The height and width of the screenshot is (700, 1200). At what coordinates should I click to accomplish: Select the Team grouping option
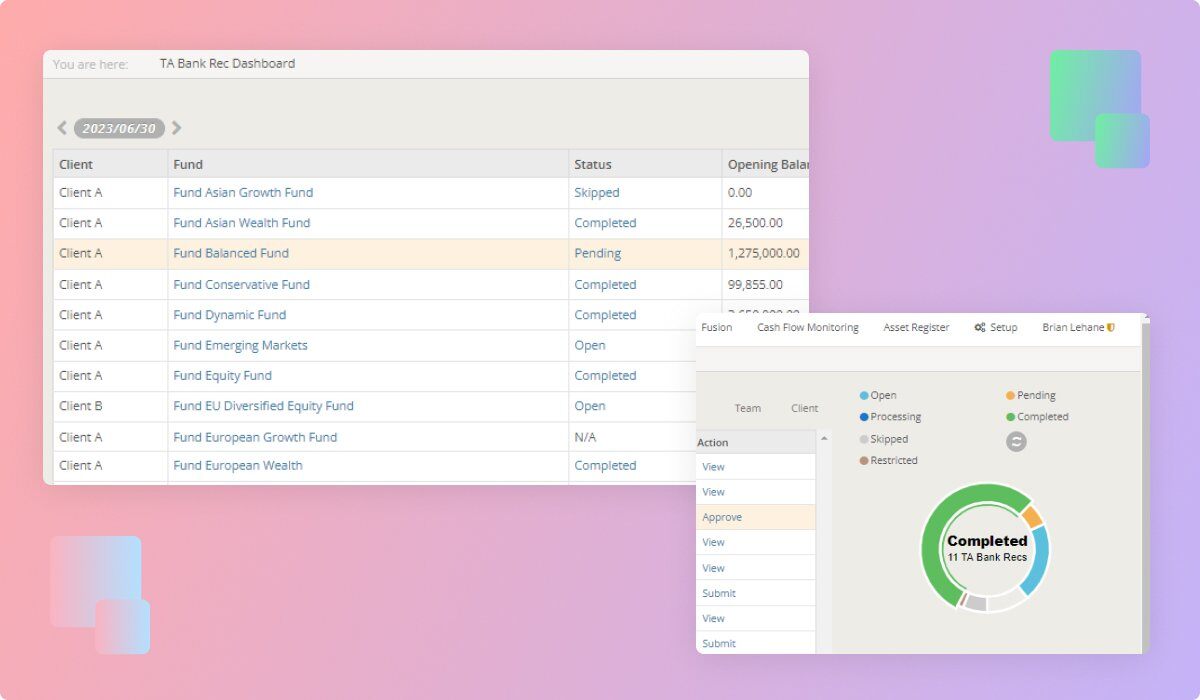pyautogui.click(x=747, y=408)
